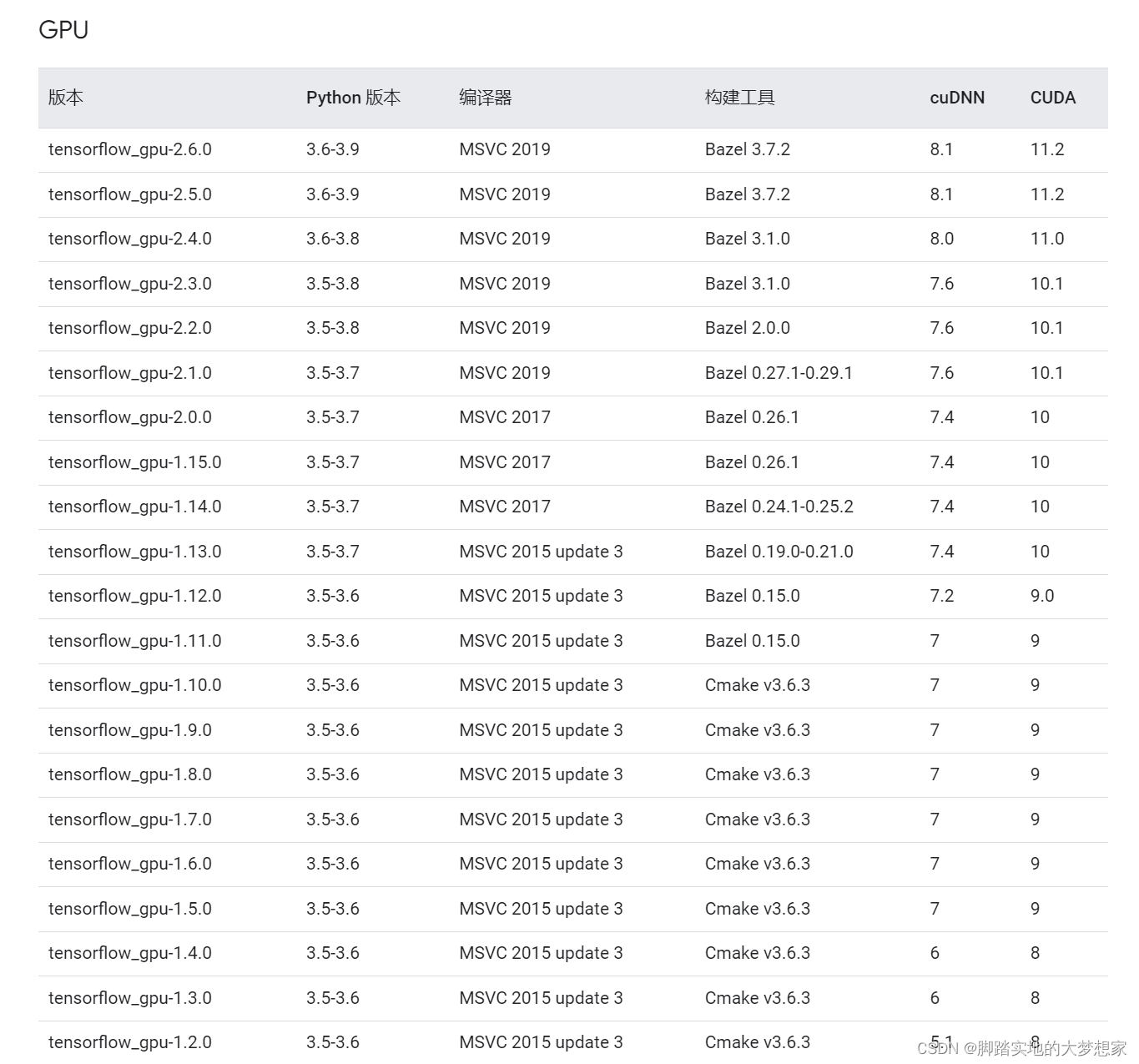Viewport: 1139px width, 1064px height.
Task: Click cuDNN 7.2 in tensorflow_gpu-1.12.0 row
Action: pos(942,596)
